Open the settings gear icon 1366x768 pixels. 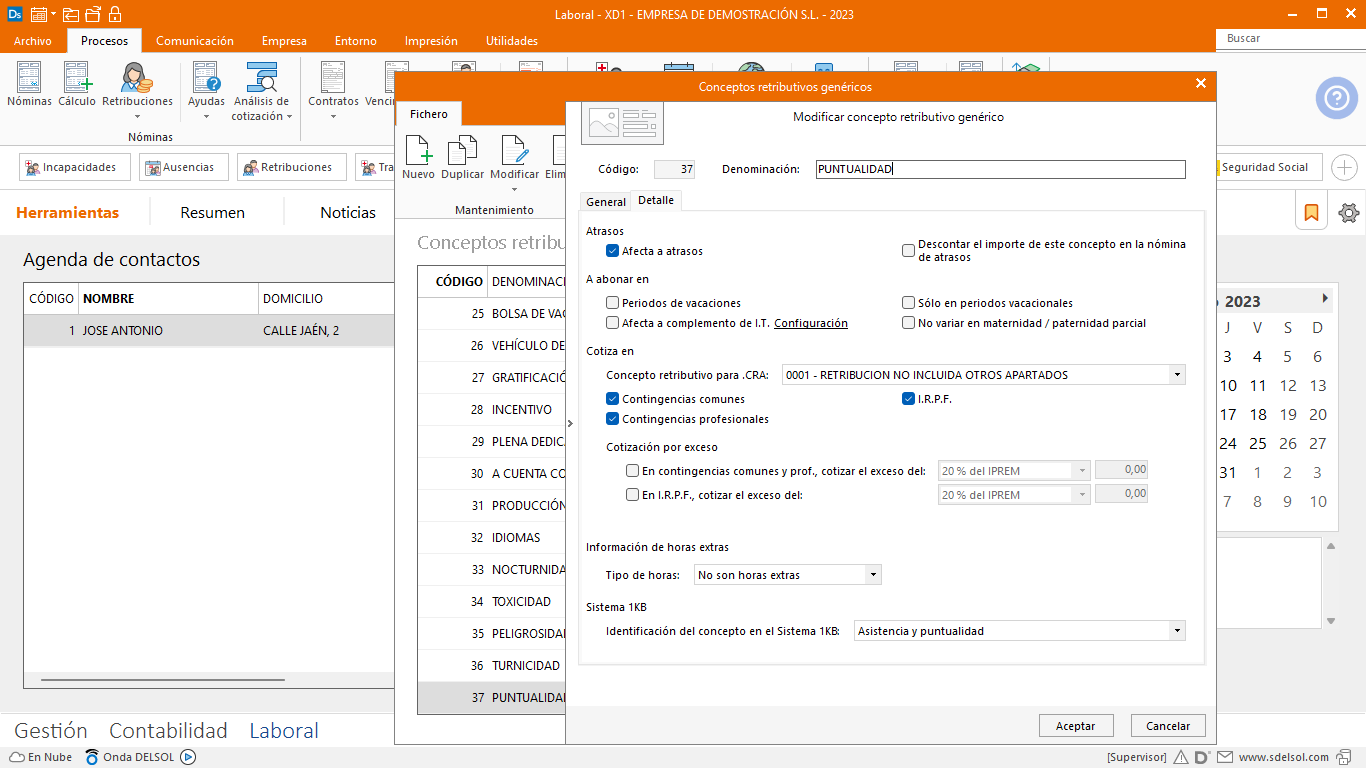(1349, 212)
